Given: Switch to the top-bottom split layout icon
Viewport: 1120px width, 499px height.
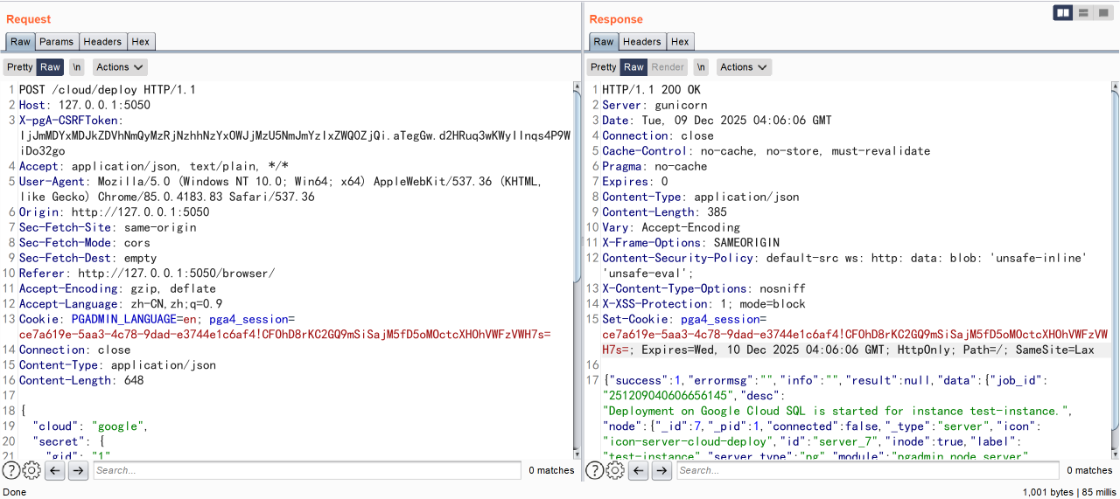Looking at the screenshot, I should [x=1084, y=12].
